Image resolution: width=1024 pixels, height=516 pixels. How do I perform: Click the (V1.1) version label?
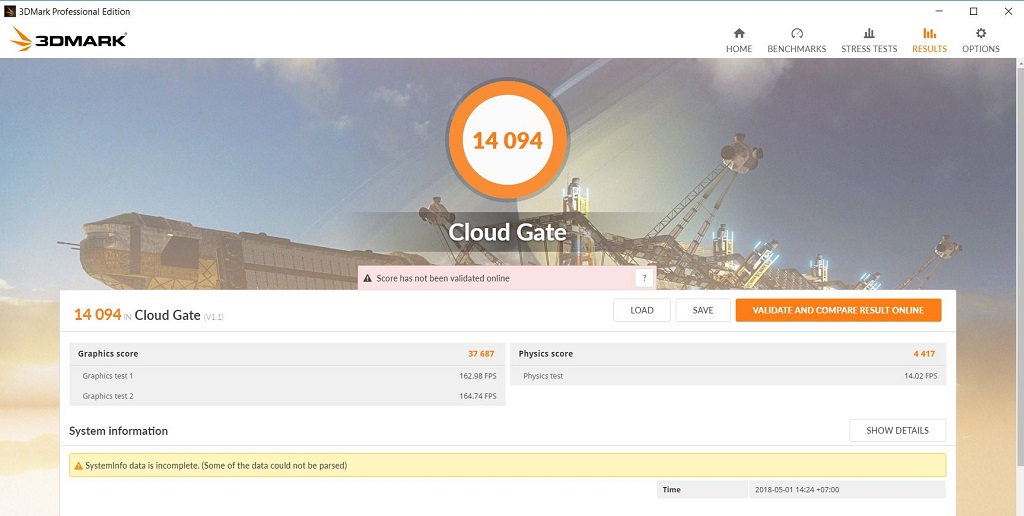pyautogui.click(x=214, y=317)
